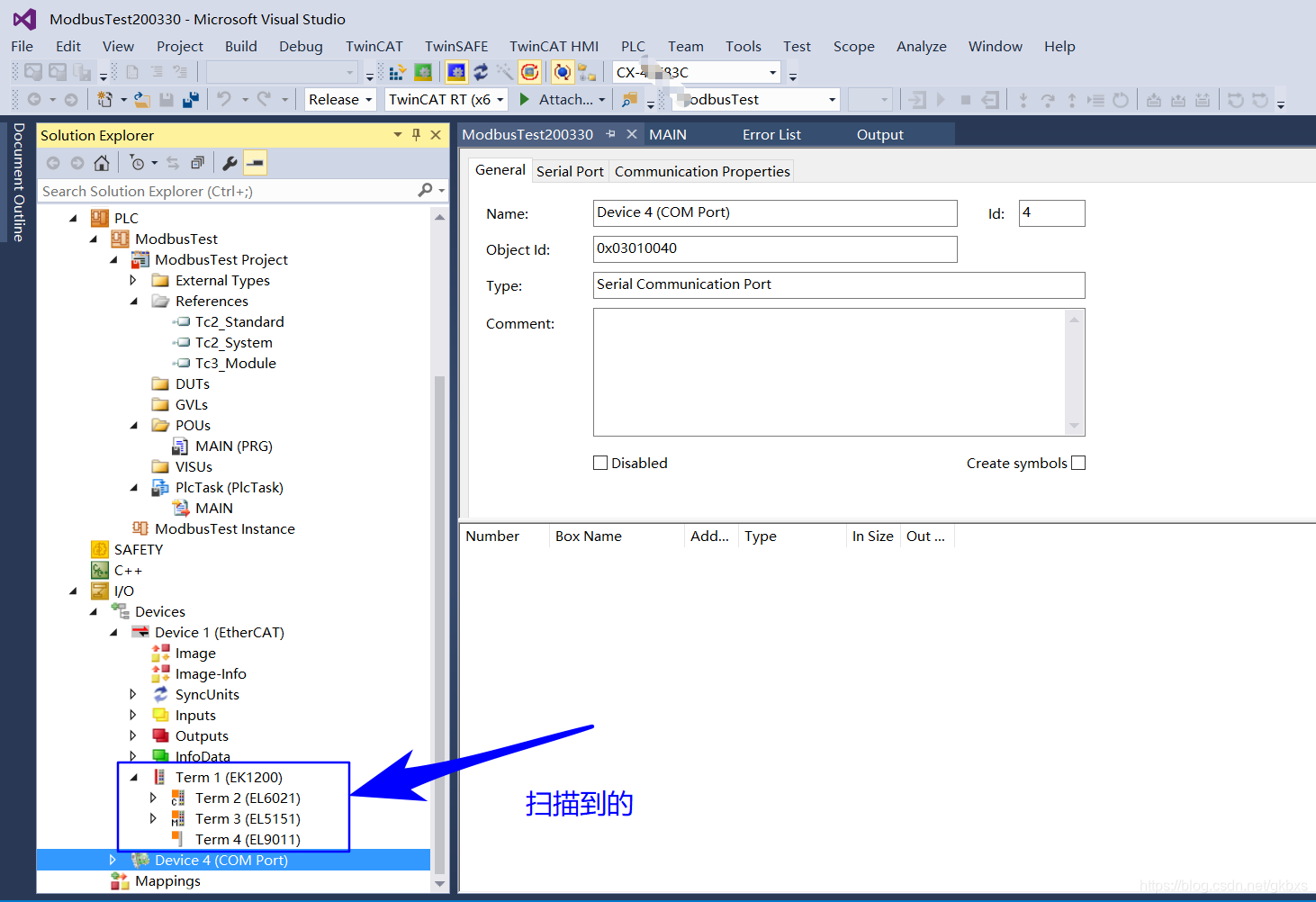Screen dimensions: 1316x902
Task: Click the Solution Explorer vertical scrollbar
Action: click(x=439, y=623)
